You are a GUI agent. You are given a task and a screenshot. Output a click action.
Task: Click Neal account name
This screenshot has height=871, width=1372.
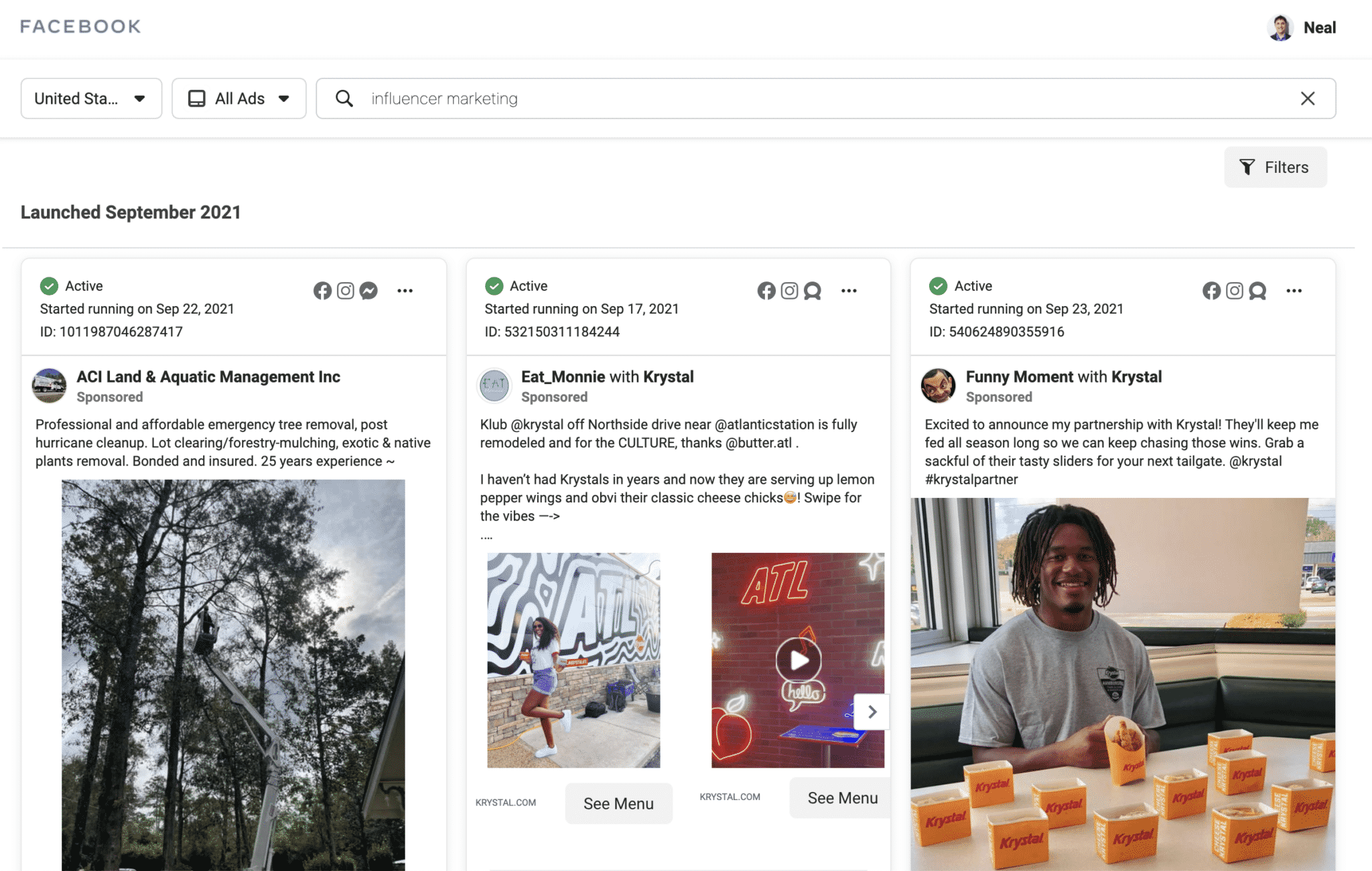click(1320, 27)
